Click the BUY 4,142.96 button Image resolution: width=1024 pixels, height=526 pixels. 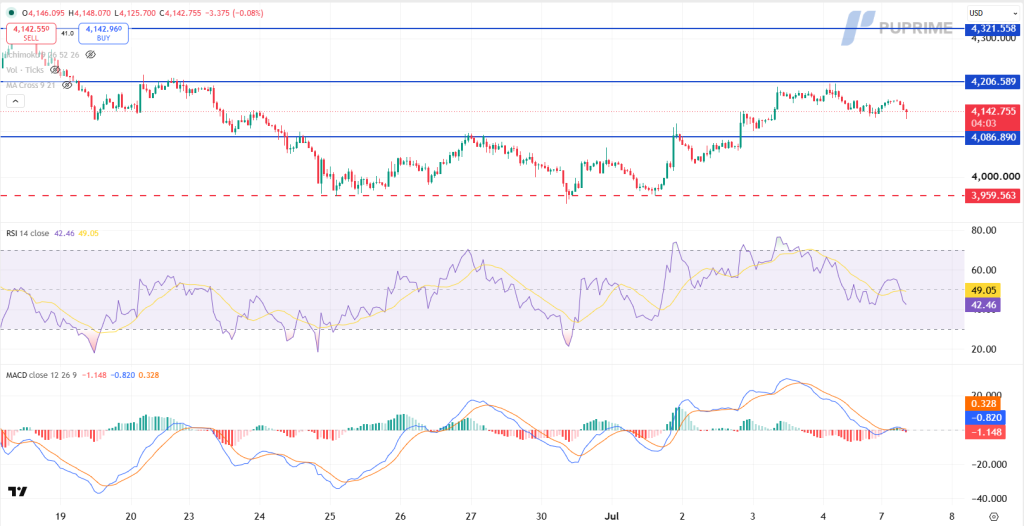point(103,33)
